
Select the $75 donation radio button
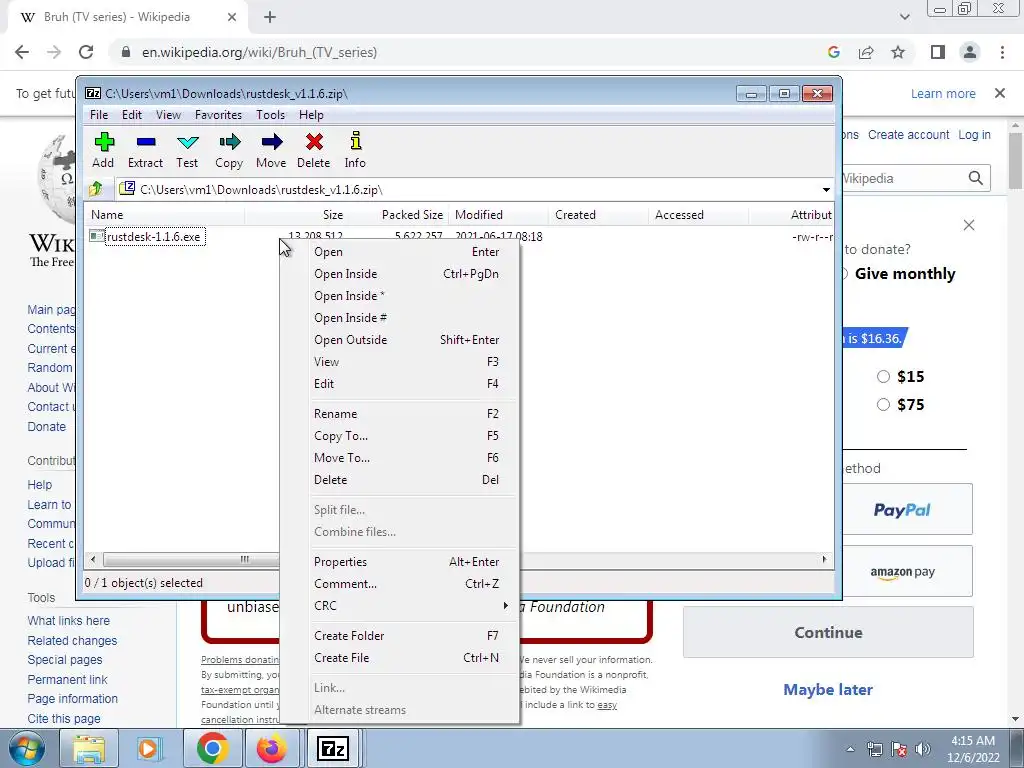pyautogui.click(x=883, y=405)
